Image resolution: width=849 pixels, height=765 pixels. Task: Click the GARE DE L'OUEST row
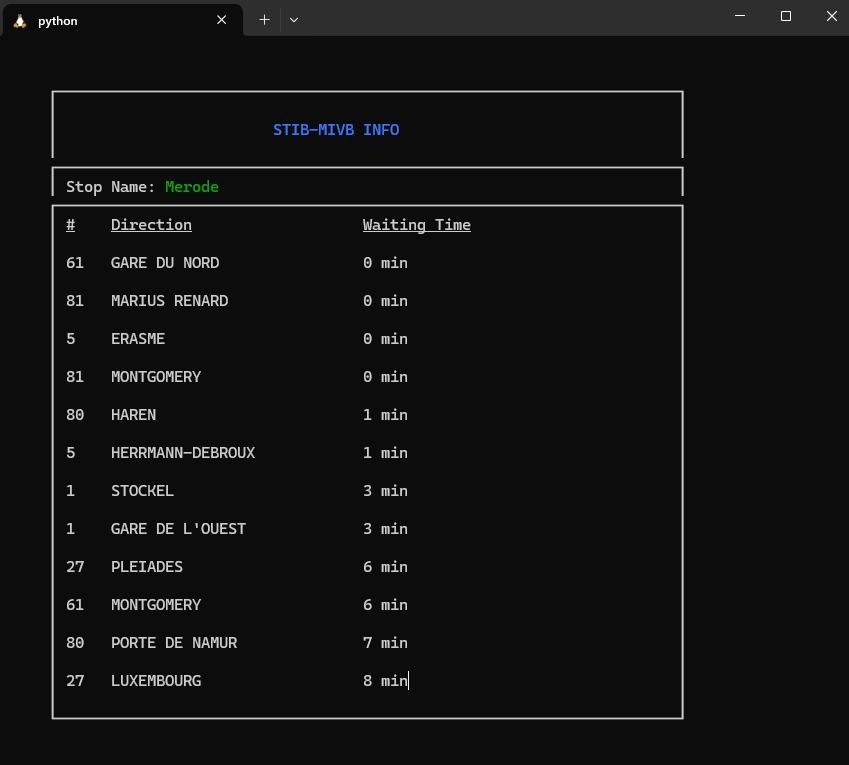pos(178,529)
